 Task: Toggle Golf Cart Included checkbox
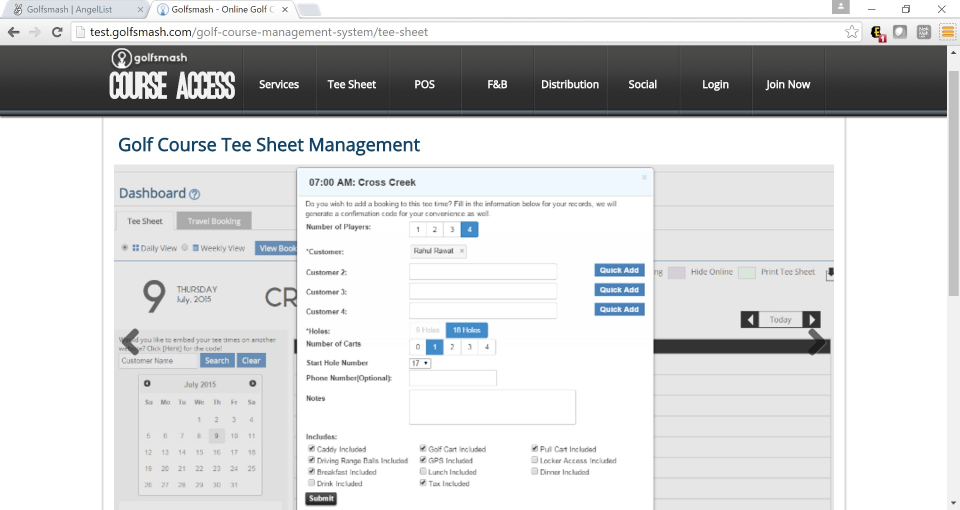tap(423, 449)
